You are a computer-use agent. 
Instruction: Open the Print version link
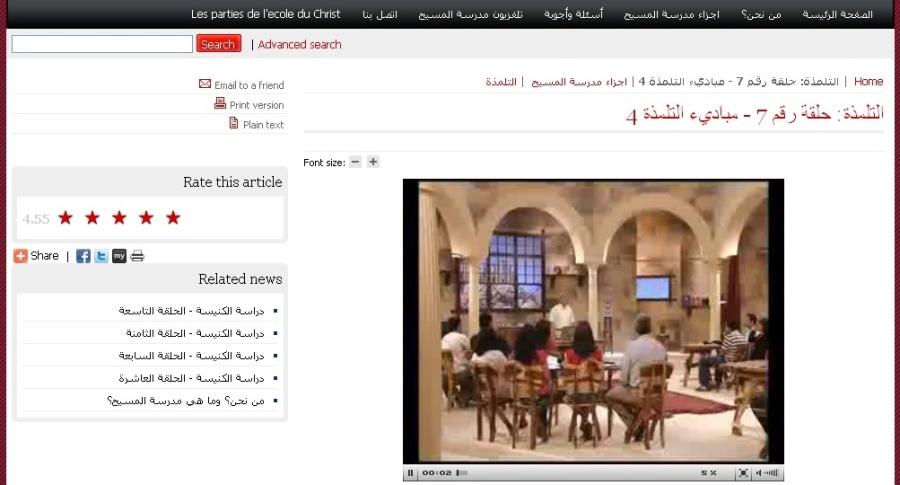pyautogui.click(x=257, y=105)
